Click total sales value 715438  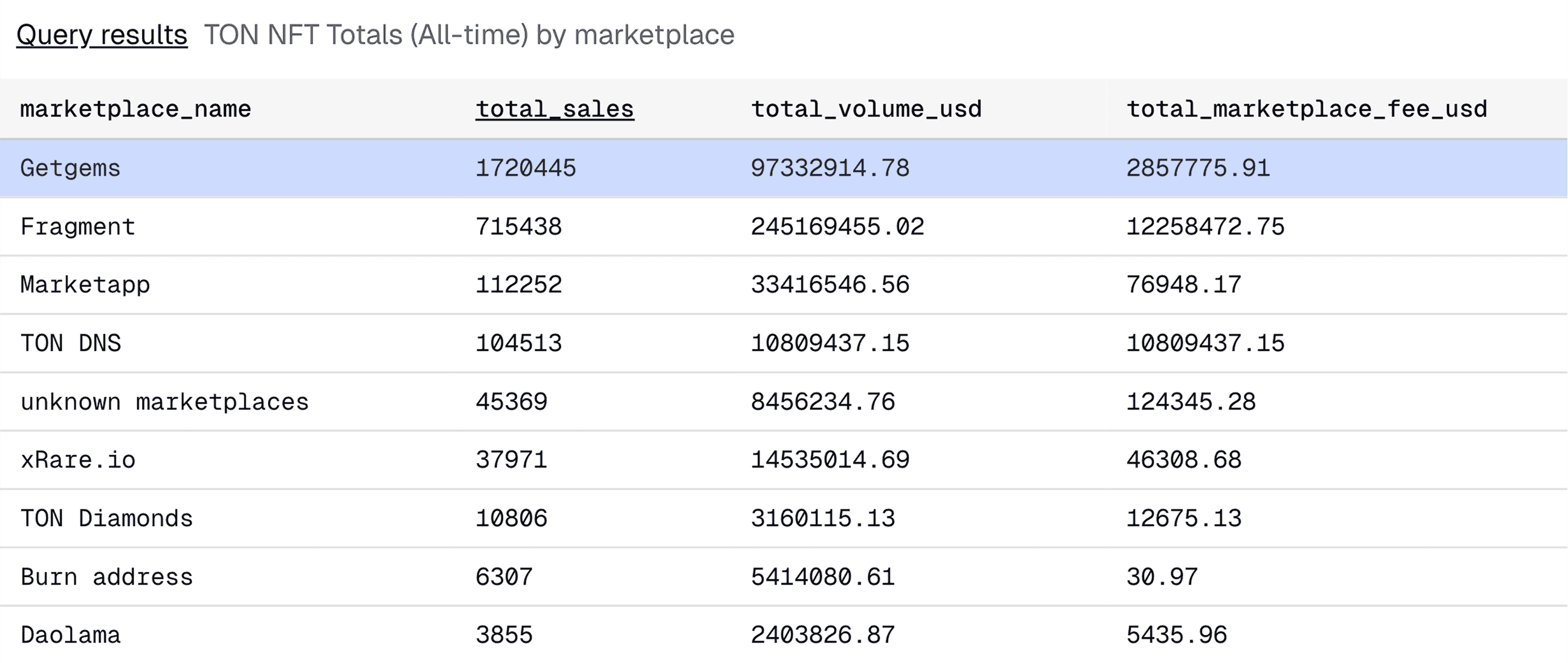519,227
